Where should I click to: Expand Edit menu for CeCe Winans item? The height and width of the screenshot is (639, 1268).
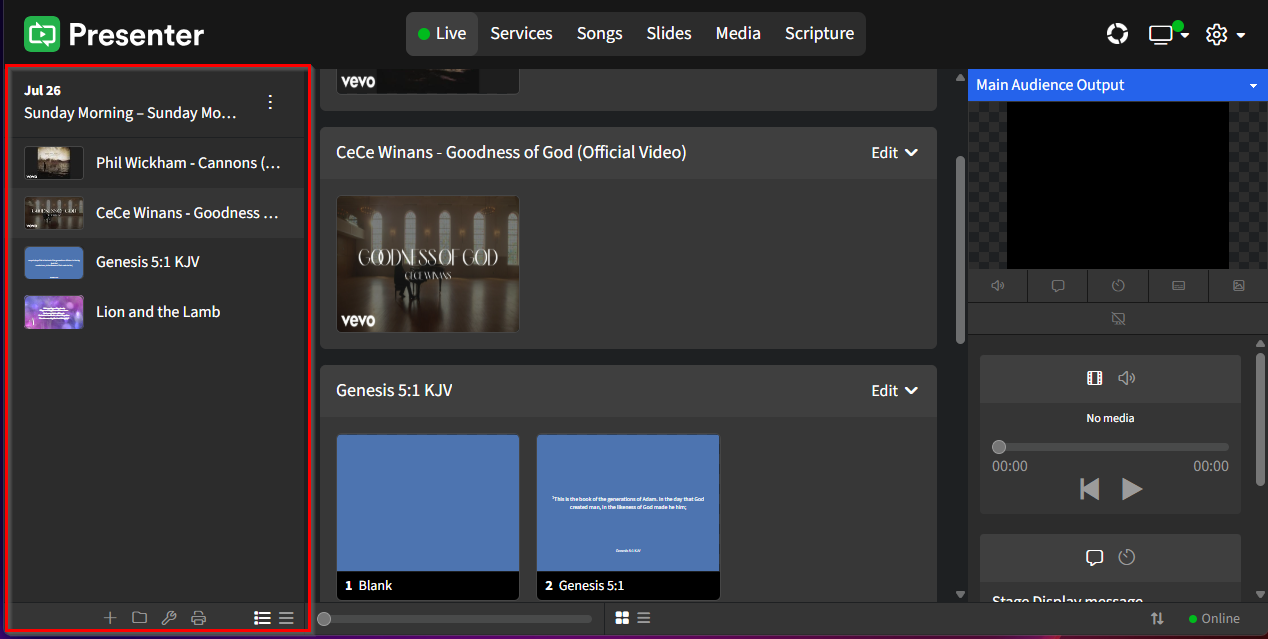pos(894,153)
